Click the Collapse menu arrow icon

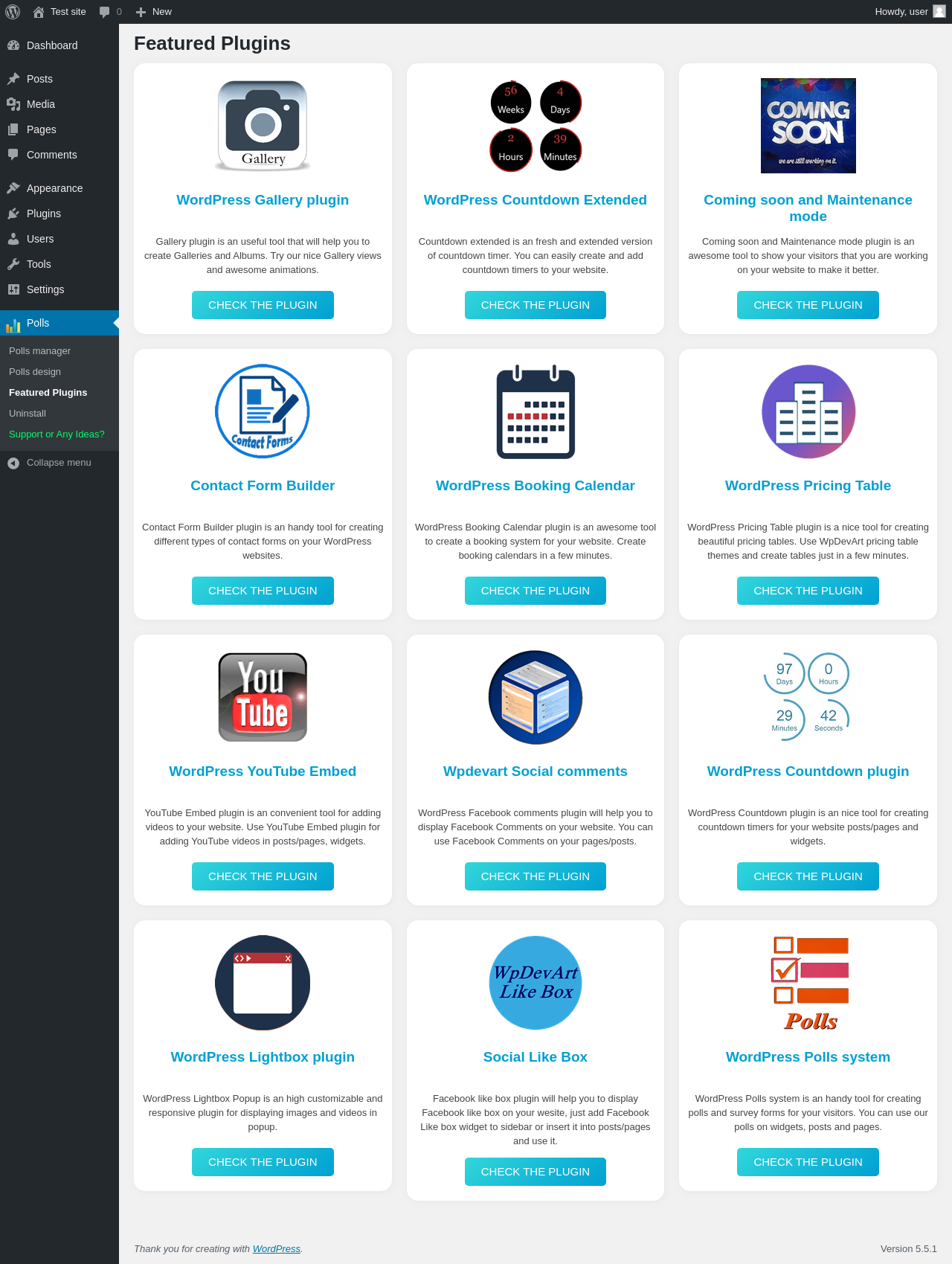coord(13,463)
